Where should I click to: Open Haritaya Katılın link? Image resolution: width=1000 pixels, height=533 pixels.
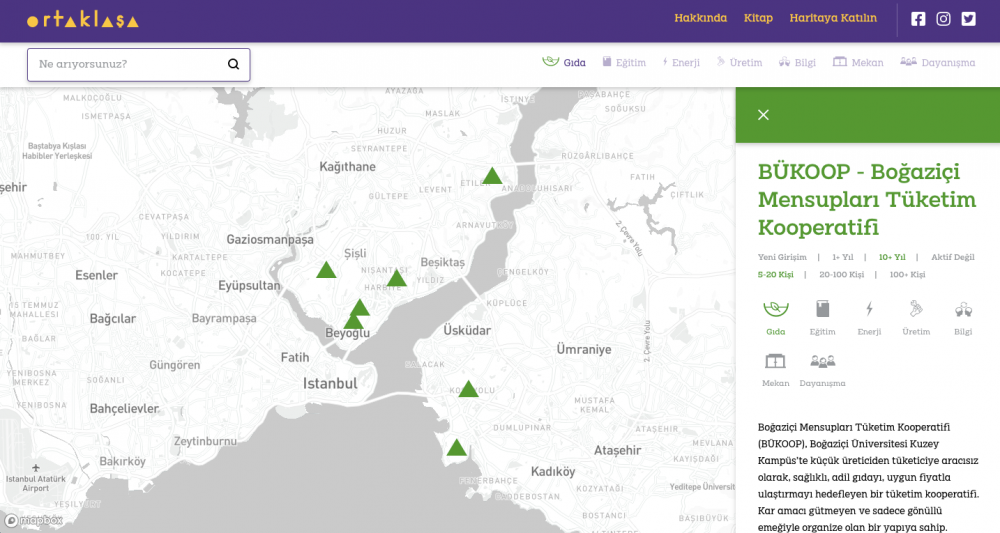[833, 18]
